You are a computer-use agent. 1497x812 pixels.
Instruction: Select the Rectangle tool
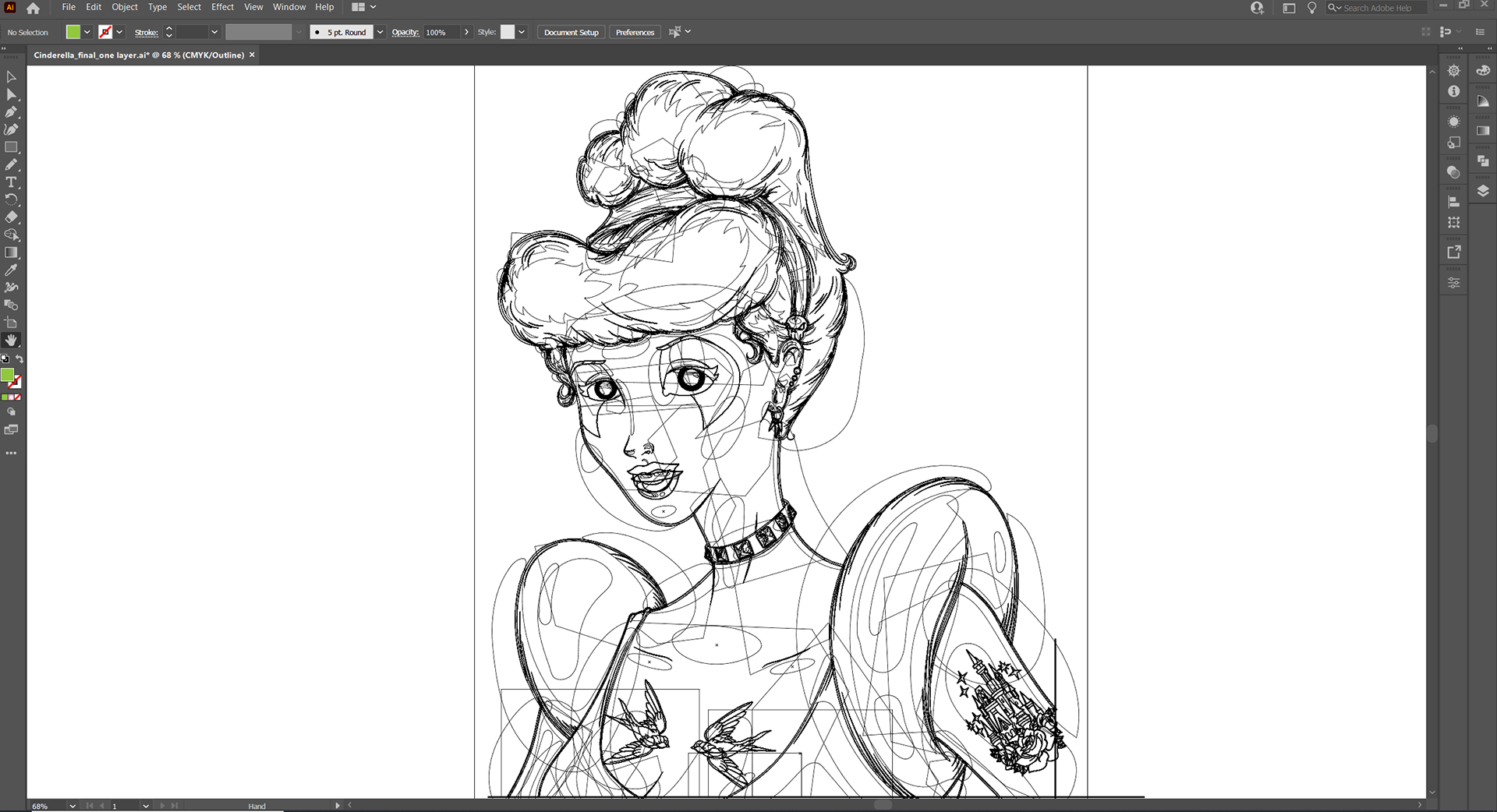11,147
